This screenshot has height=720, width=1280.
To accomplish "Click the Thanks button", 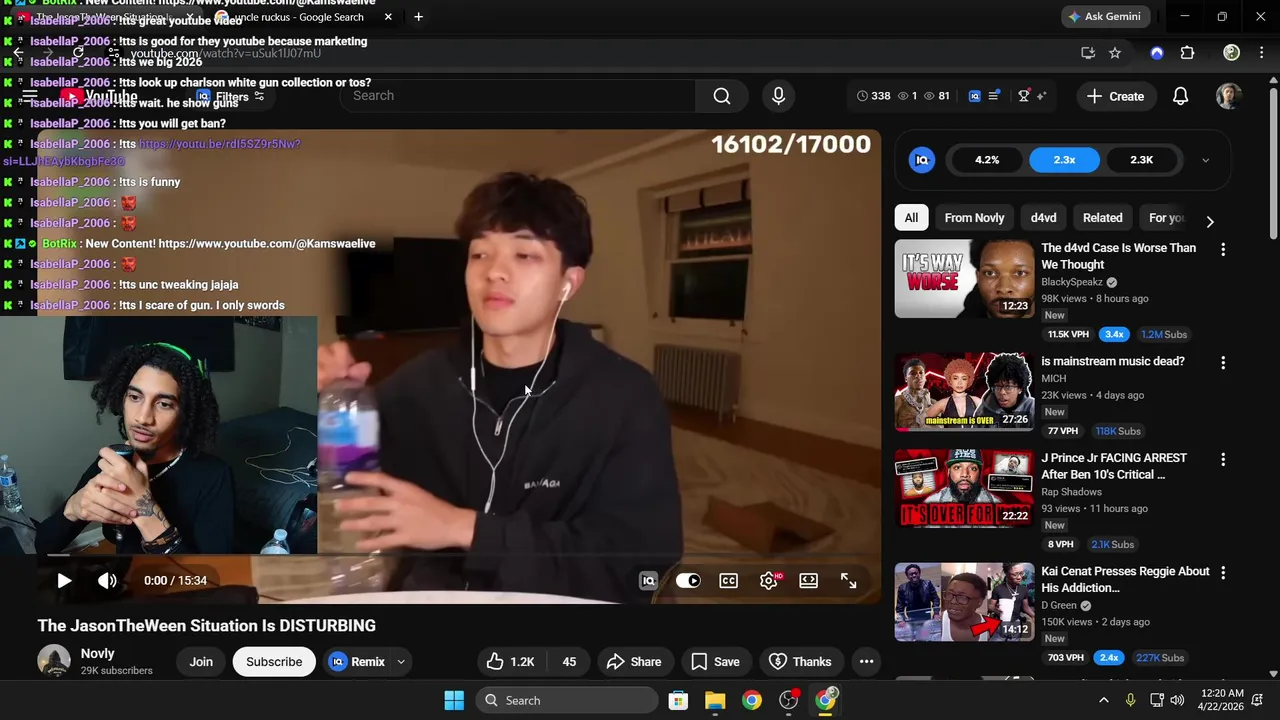I will tap(800, 661).
